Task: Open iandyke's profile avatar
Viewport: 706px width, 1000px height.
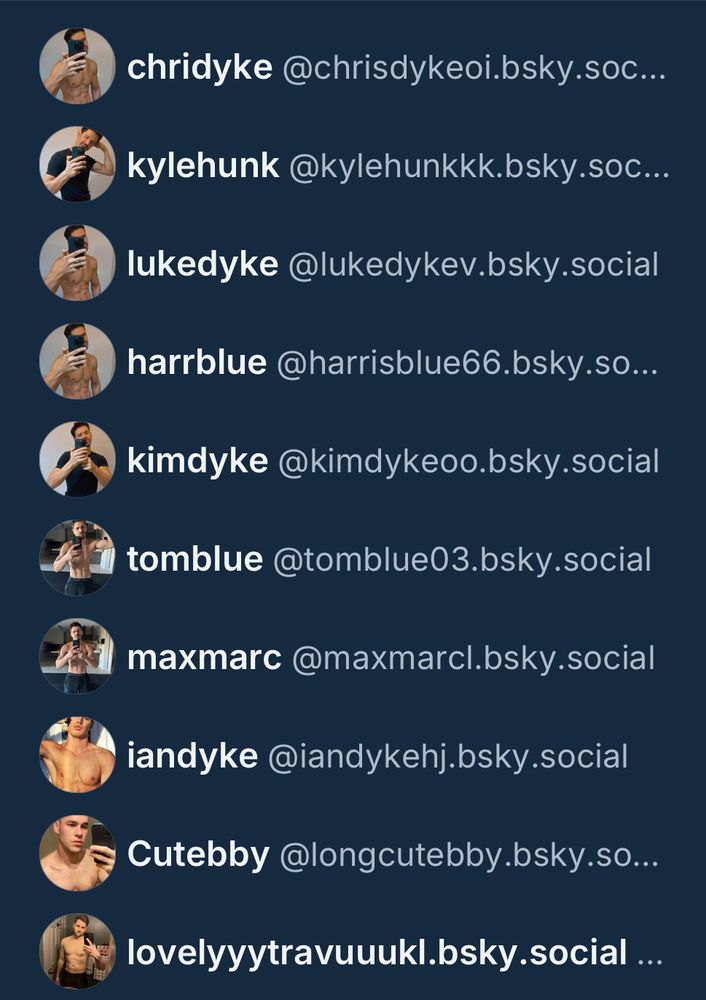Action: pyautogui.click(x=77, y=754)
